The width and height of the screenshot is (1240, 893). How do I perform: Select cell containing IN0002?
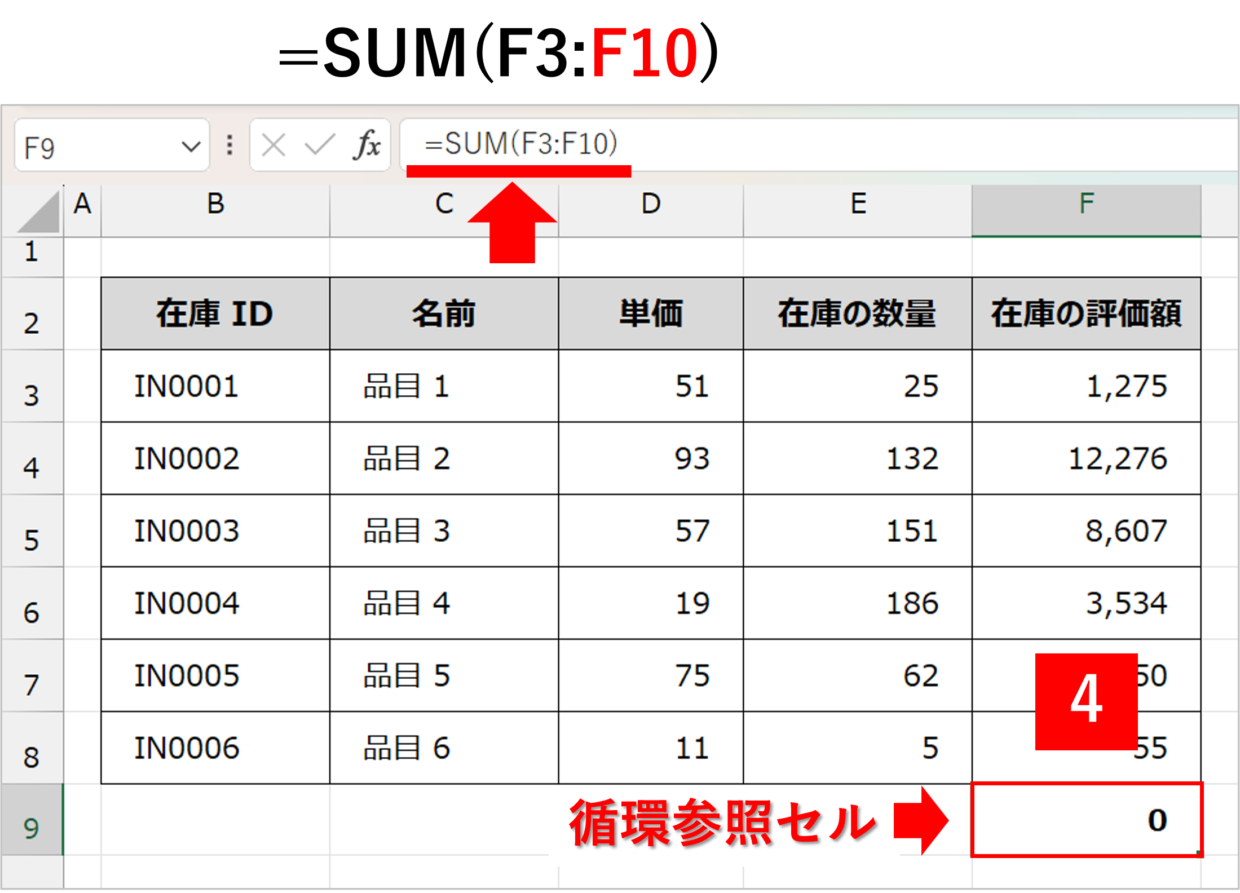pyautogui.click(x=215, y=458)
